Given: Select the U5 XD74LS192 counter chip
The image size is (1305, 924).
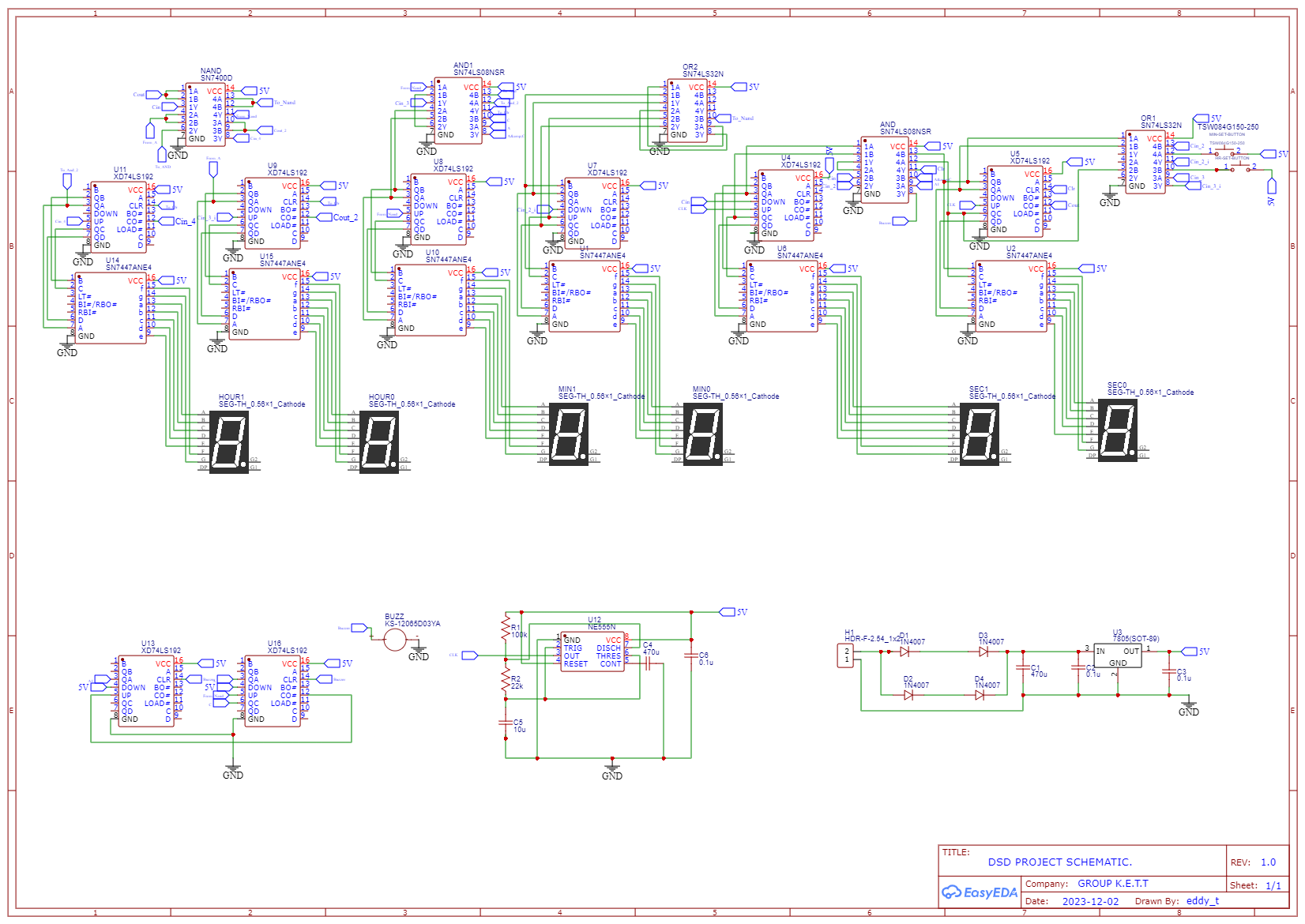Looking at the screenshot, I should point(1015,201).
